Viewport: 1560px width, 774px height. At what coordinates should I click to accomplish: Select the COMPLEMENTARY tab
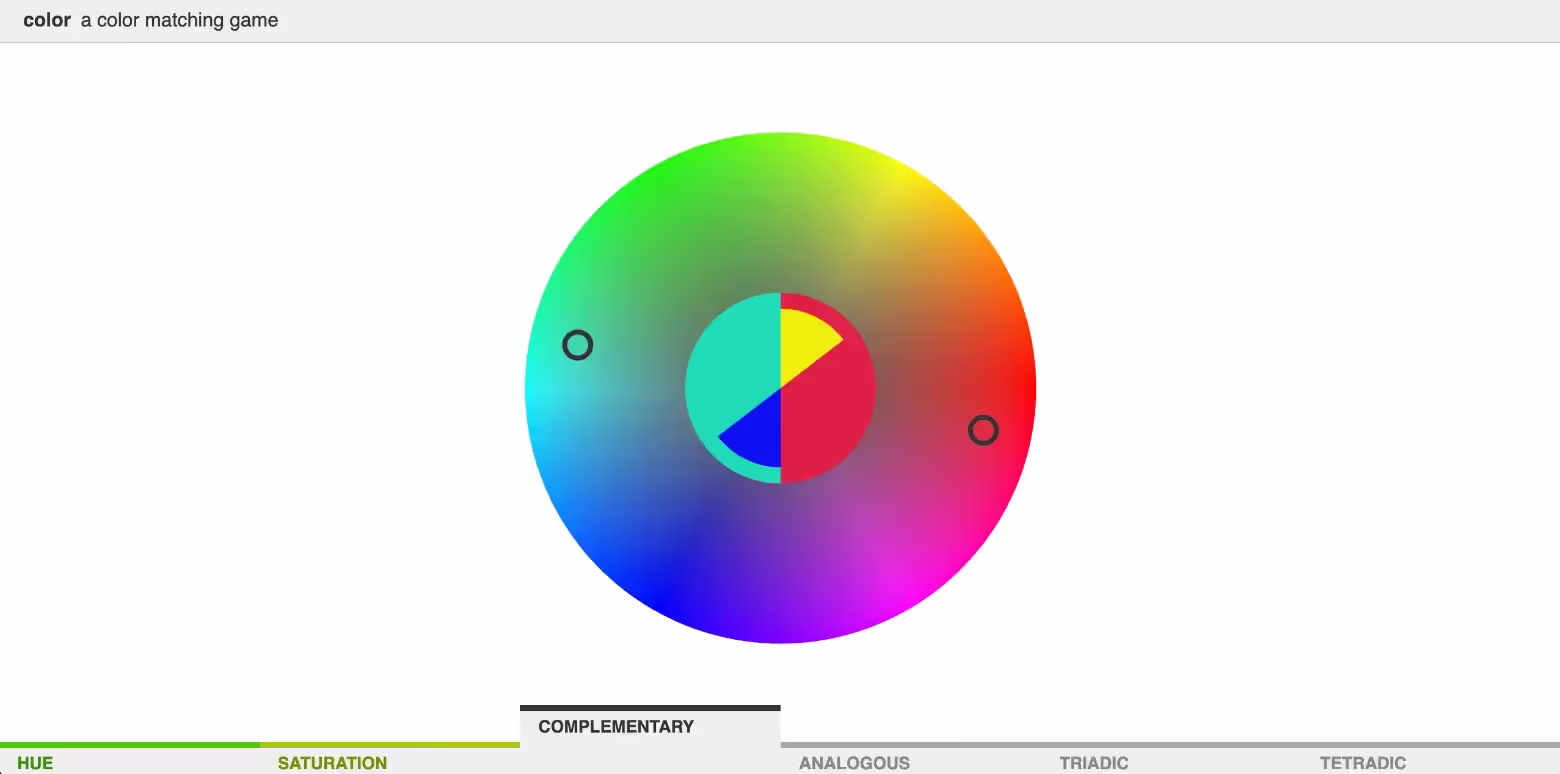coord(616,727)
